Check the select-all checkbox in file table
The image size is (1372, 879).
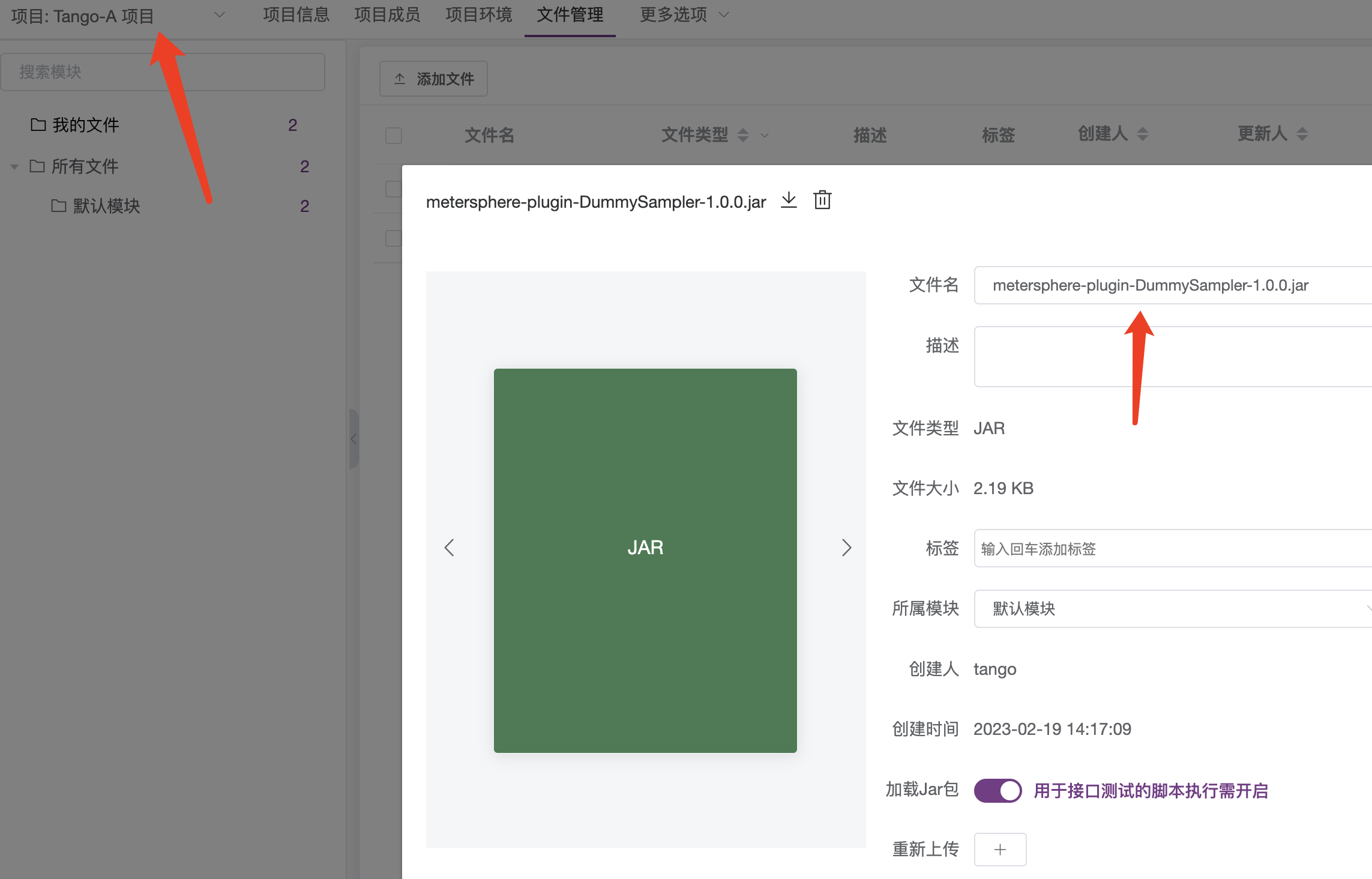pyautogui.click(x=394, y=136)
